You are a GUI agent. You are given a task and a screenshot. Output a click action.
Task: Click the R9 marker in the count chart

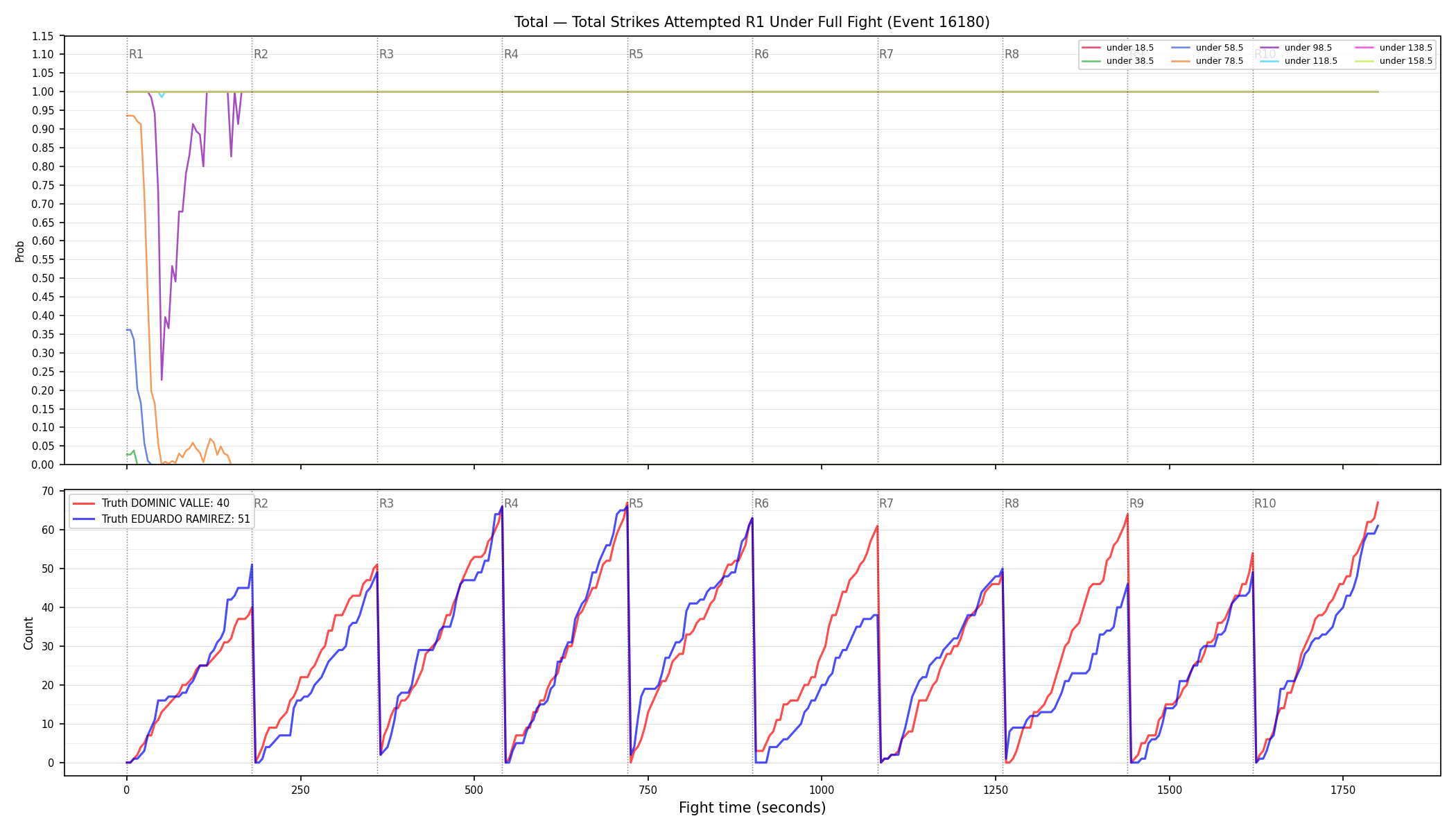(1136, 503)
